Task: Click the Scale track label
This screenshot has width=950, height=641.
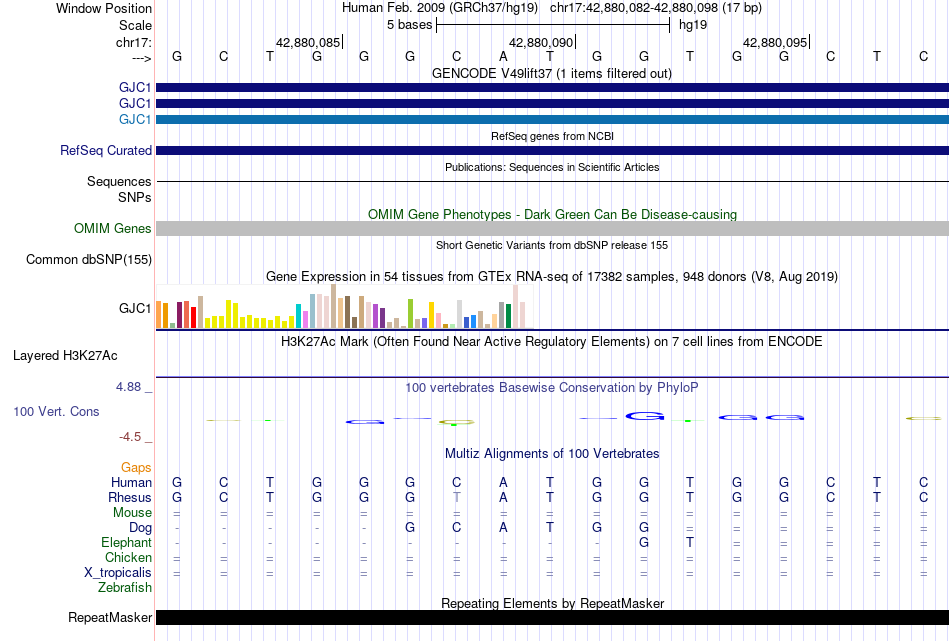Action: pyautogui.click(x=135, y=25)
